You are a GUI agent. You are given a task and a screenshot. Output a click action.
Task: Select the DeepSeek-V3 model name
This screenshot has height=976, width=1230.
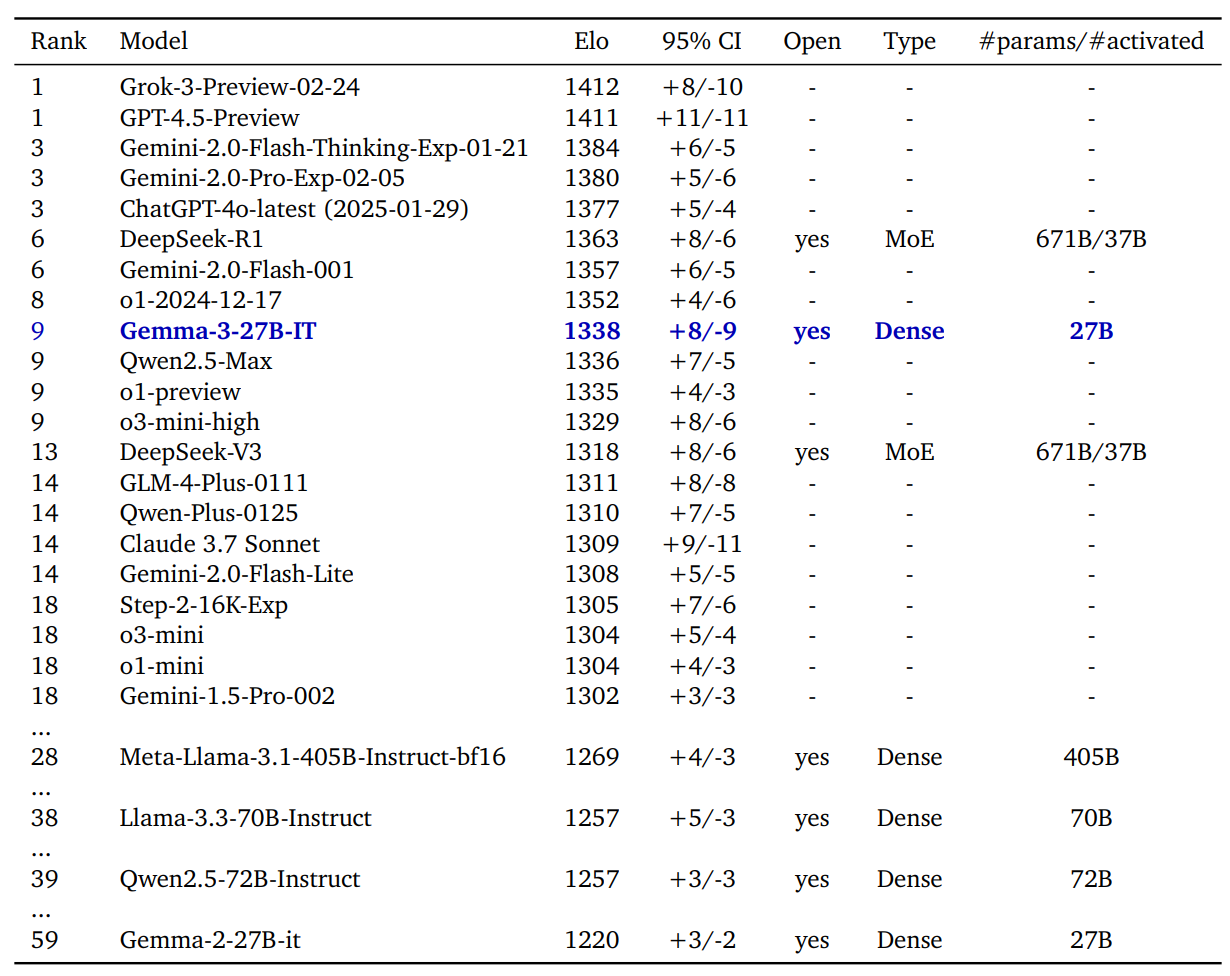pyautogui.click(x=191, y=453)
